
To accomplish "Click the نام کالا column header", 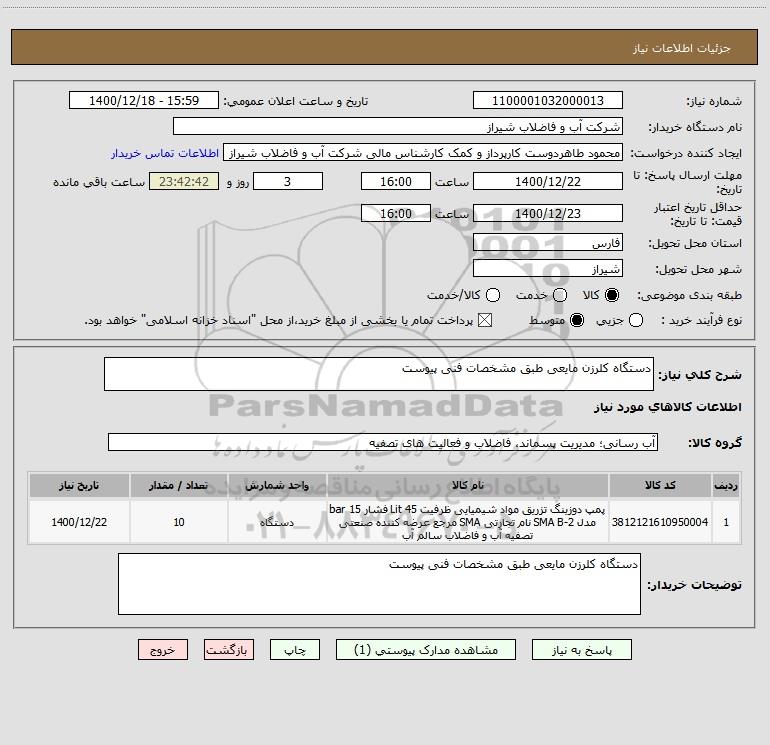I will (468, 485).
